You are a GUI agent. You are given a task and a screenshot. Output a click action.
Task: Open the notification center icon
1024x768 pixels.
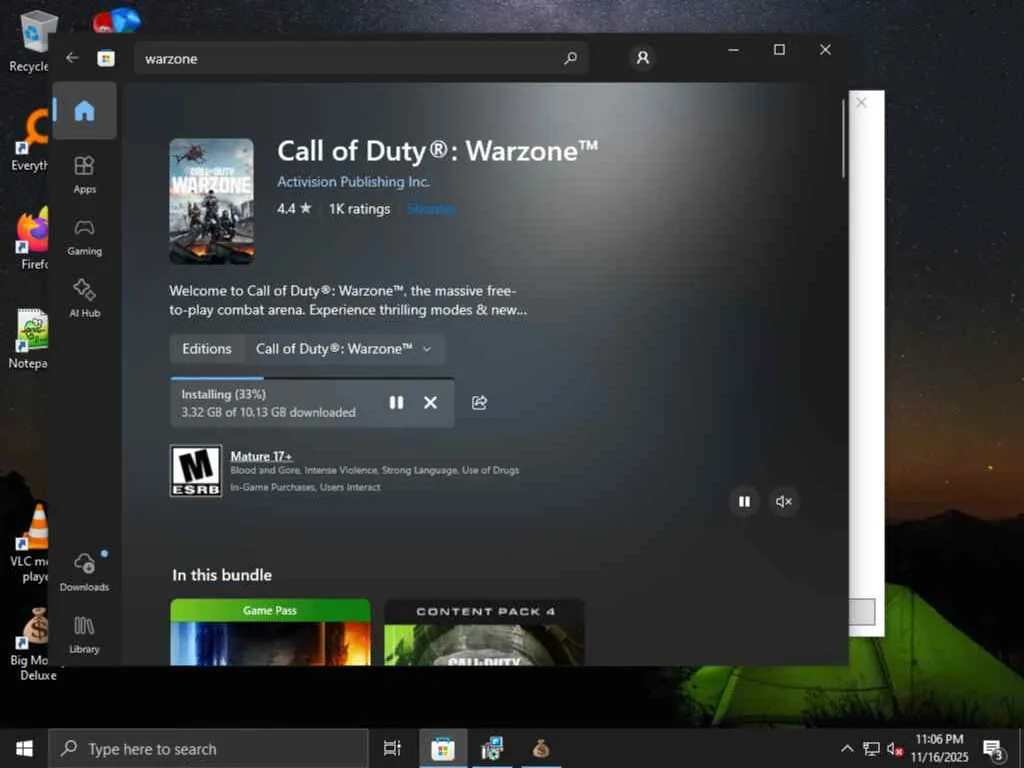(994, 750)
